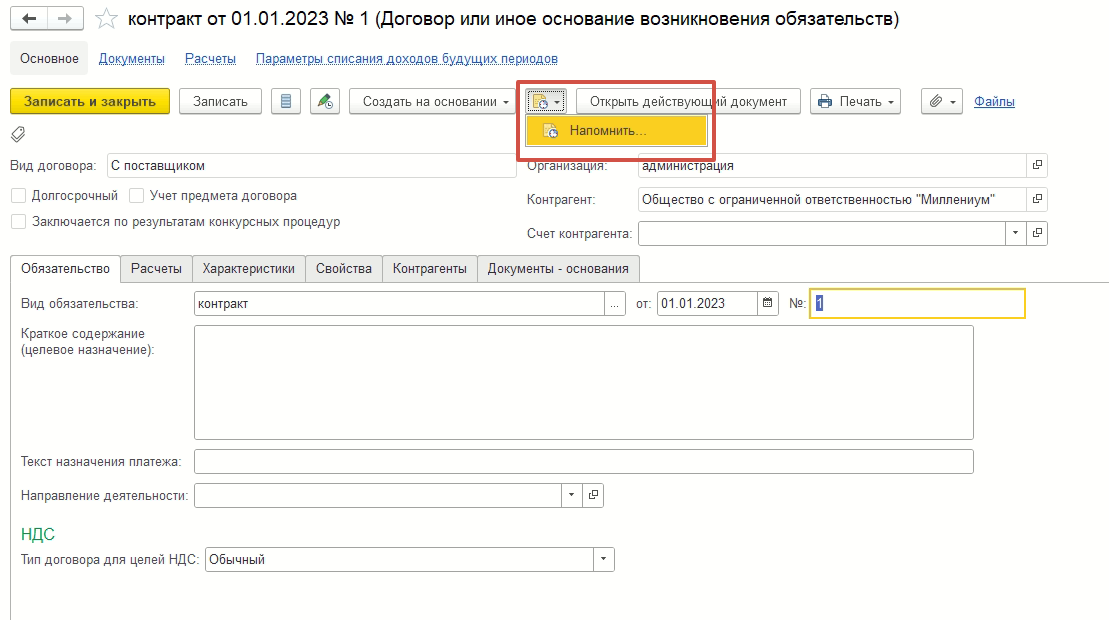Open the Направление деятельности record with its open icon
The image size is (1109, 620).
tap(593, 495)
